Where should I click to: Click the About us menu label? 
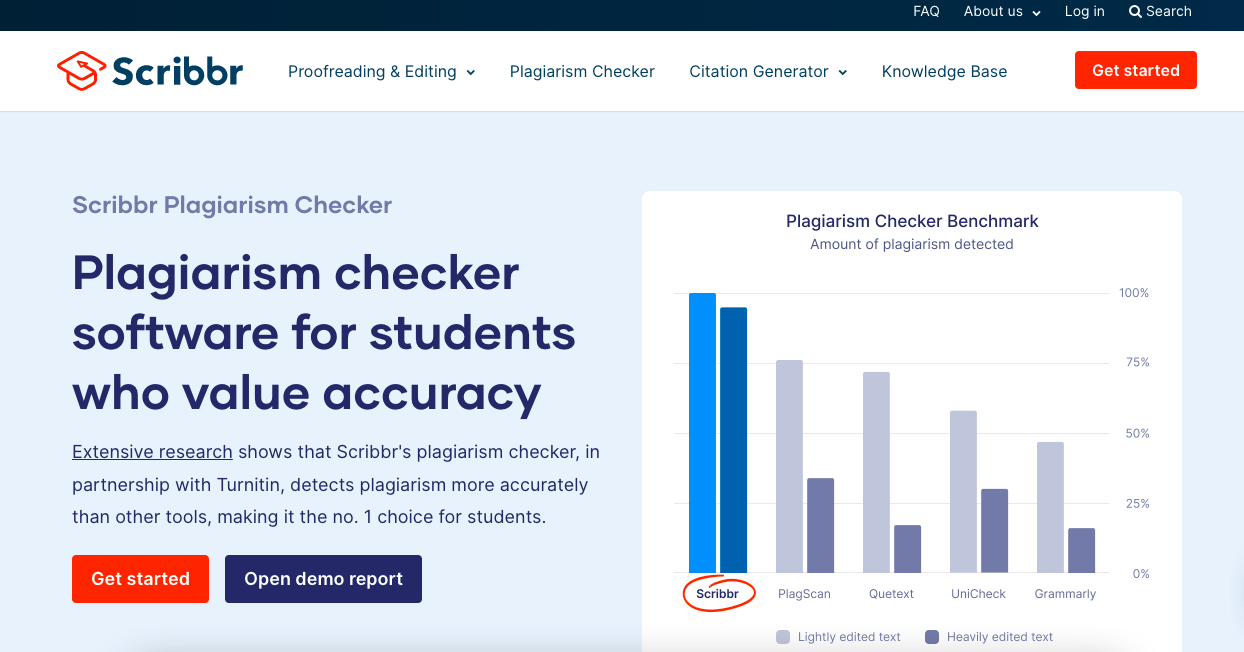[993, 11]
